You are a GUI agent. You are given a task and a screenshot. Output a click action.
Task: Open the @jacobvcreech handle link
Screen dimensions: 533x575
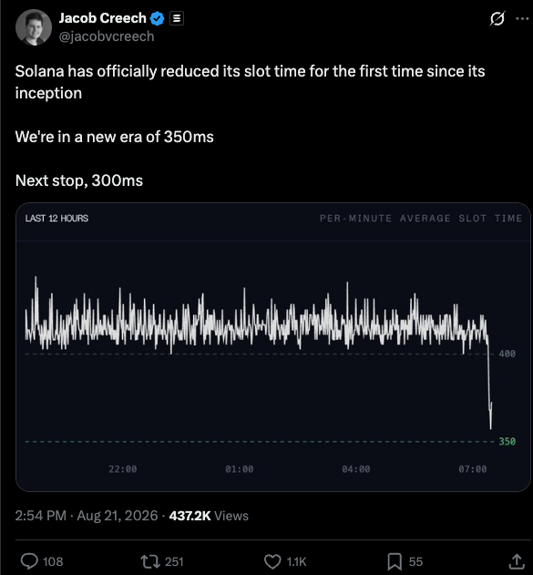(x=106, y=37)
